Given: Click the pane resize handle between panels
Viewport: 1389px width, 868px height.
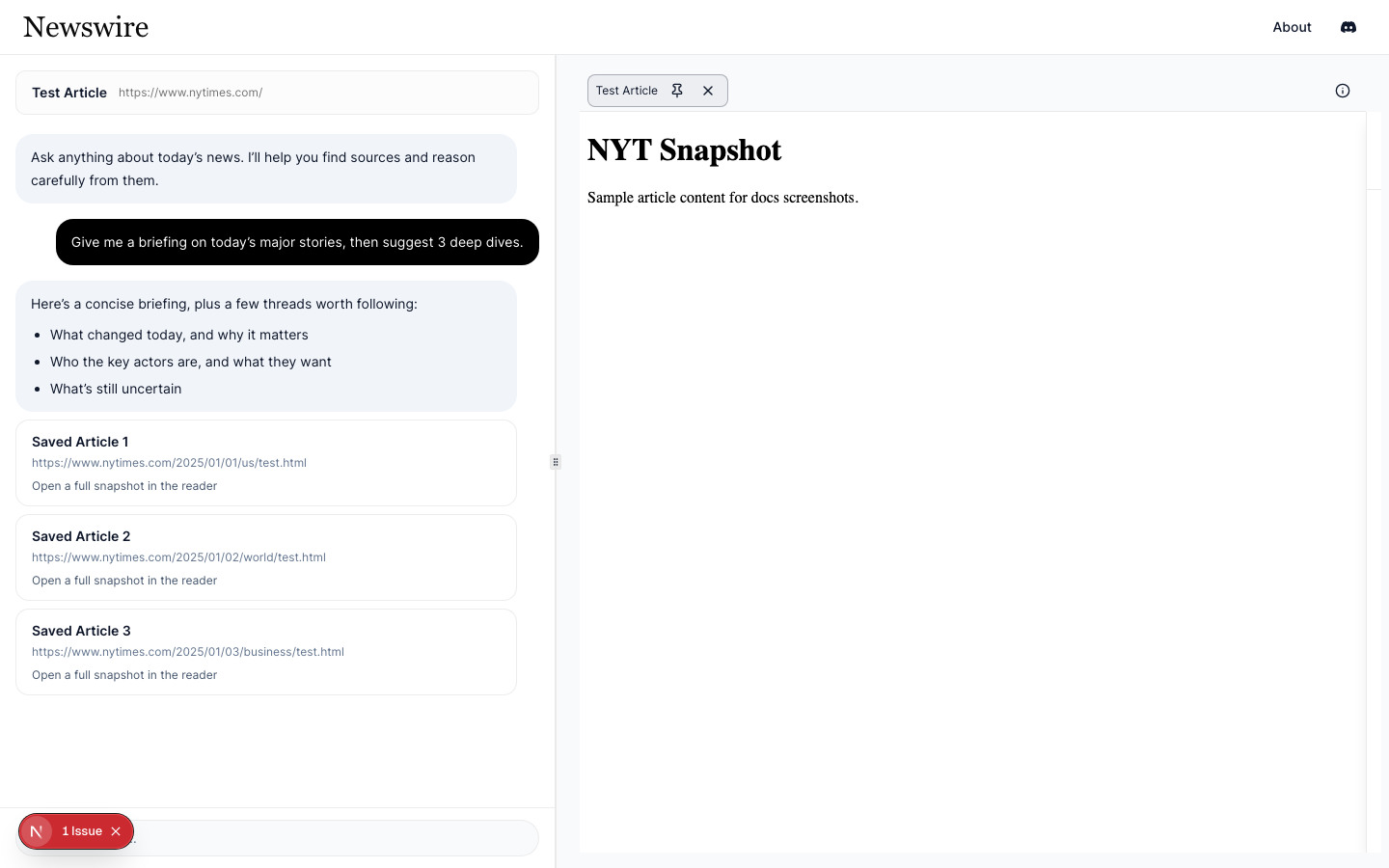Looking at the screenshot, I should tap(556, 462).
